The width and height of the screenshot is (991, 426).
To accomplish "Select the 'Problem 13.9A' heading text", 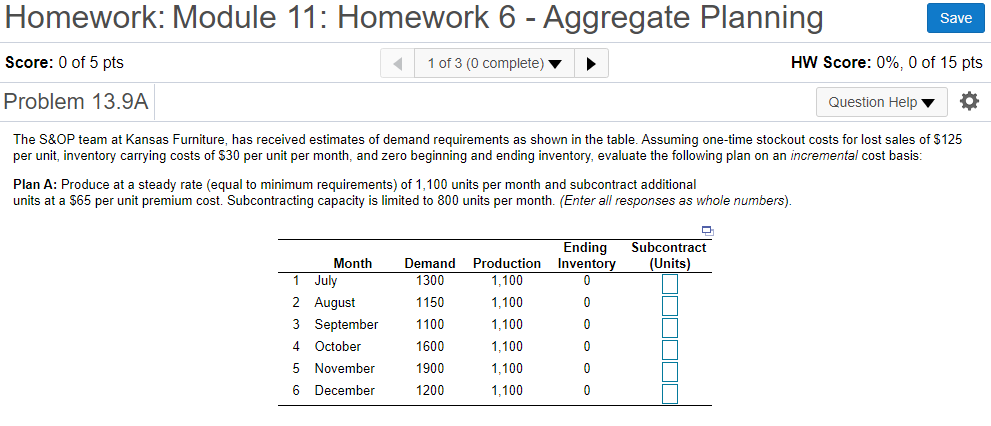I will pos(76,102).
